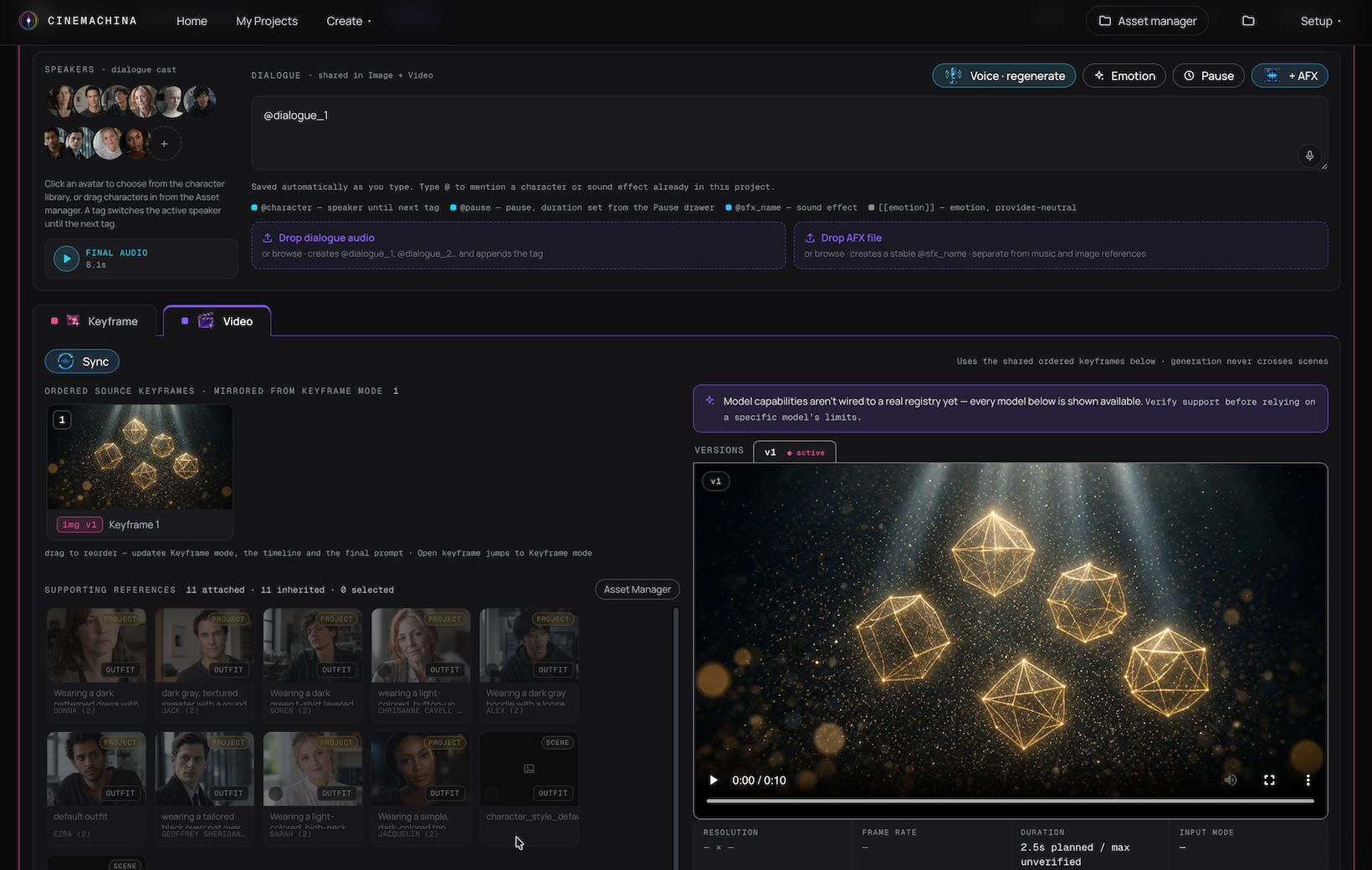Image resolution: width=1372 pixels, height=870 pixels.
Task: Click the supporting references scrollbar
Action: click(x=676, y=739)
